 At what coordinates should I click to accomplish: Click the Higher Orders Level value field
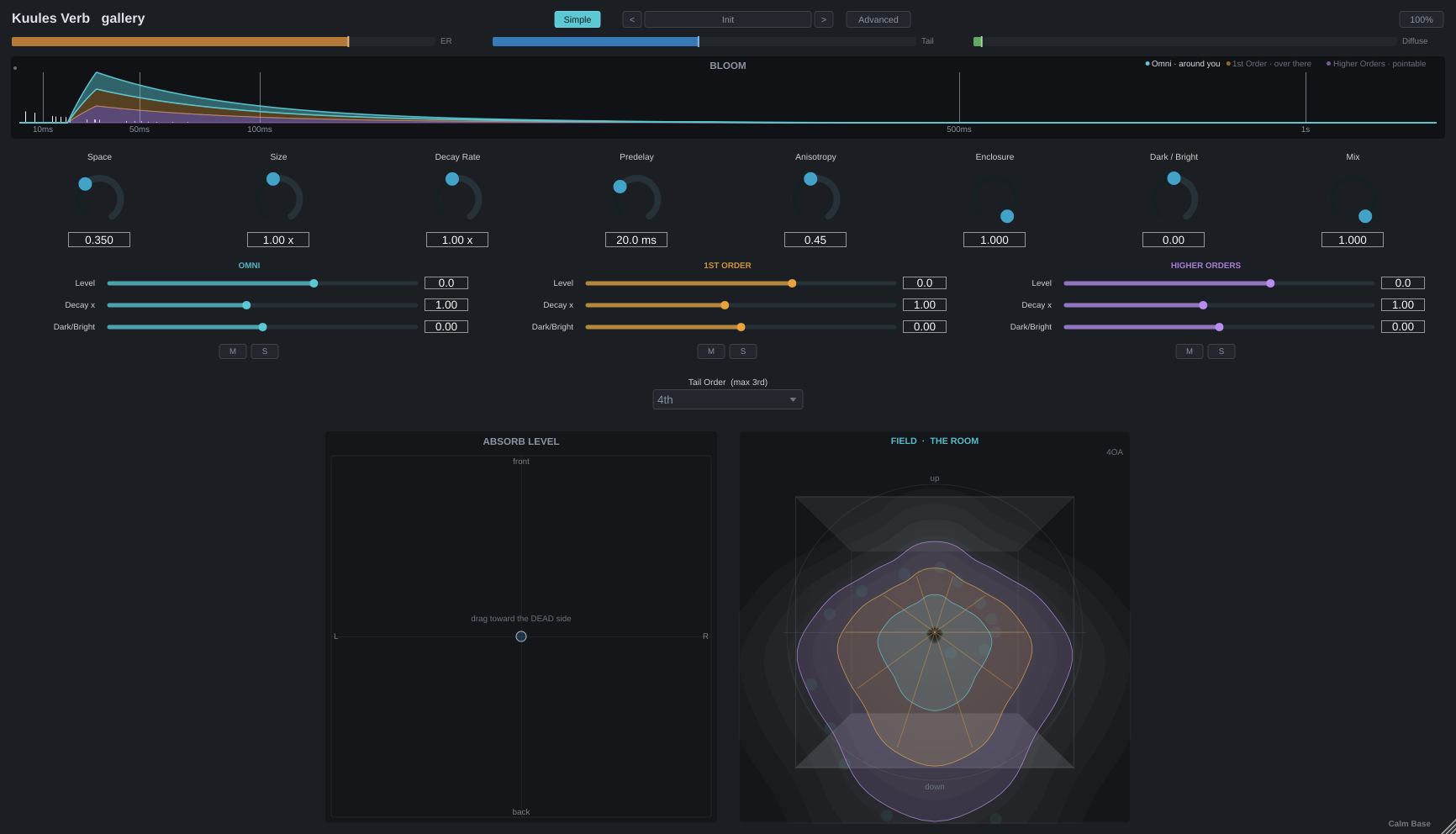coord(1403,283)
